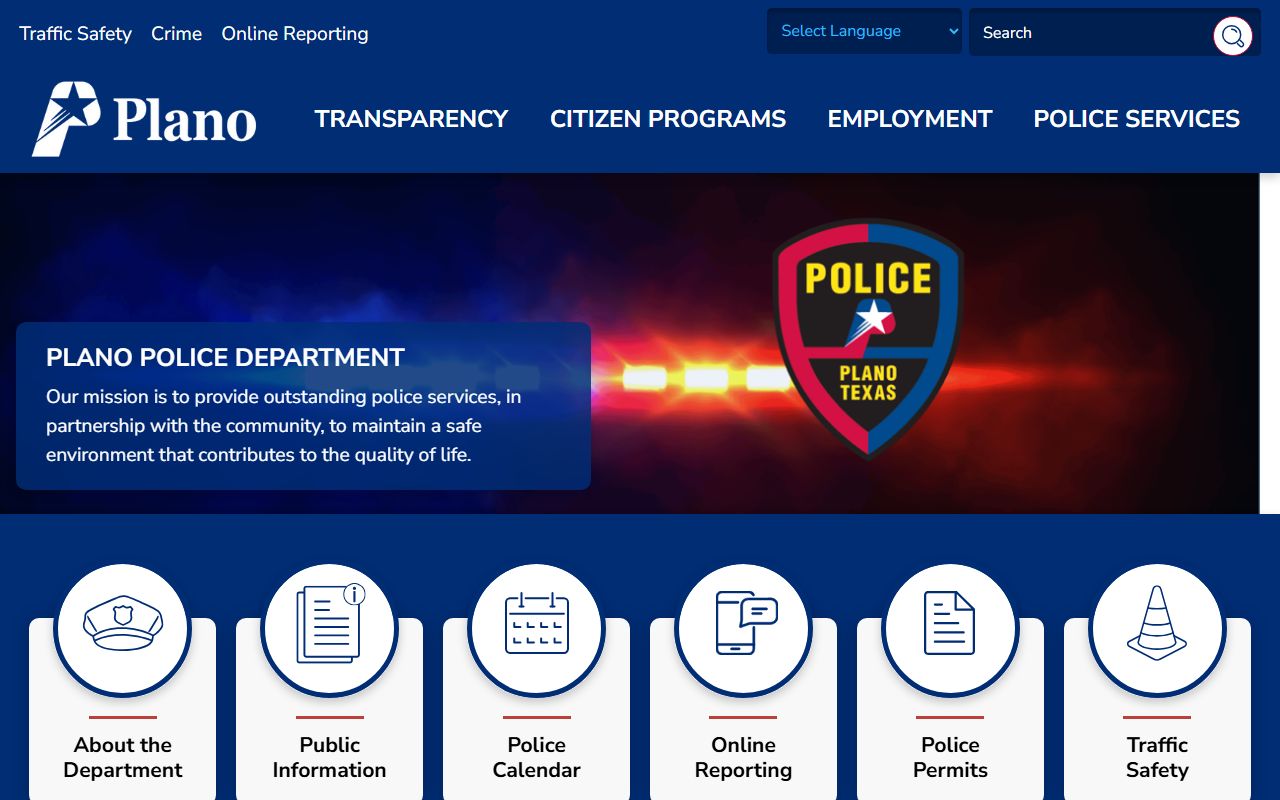Click the Plano city logo

click(x=144, y=119)
